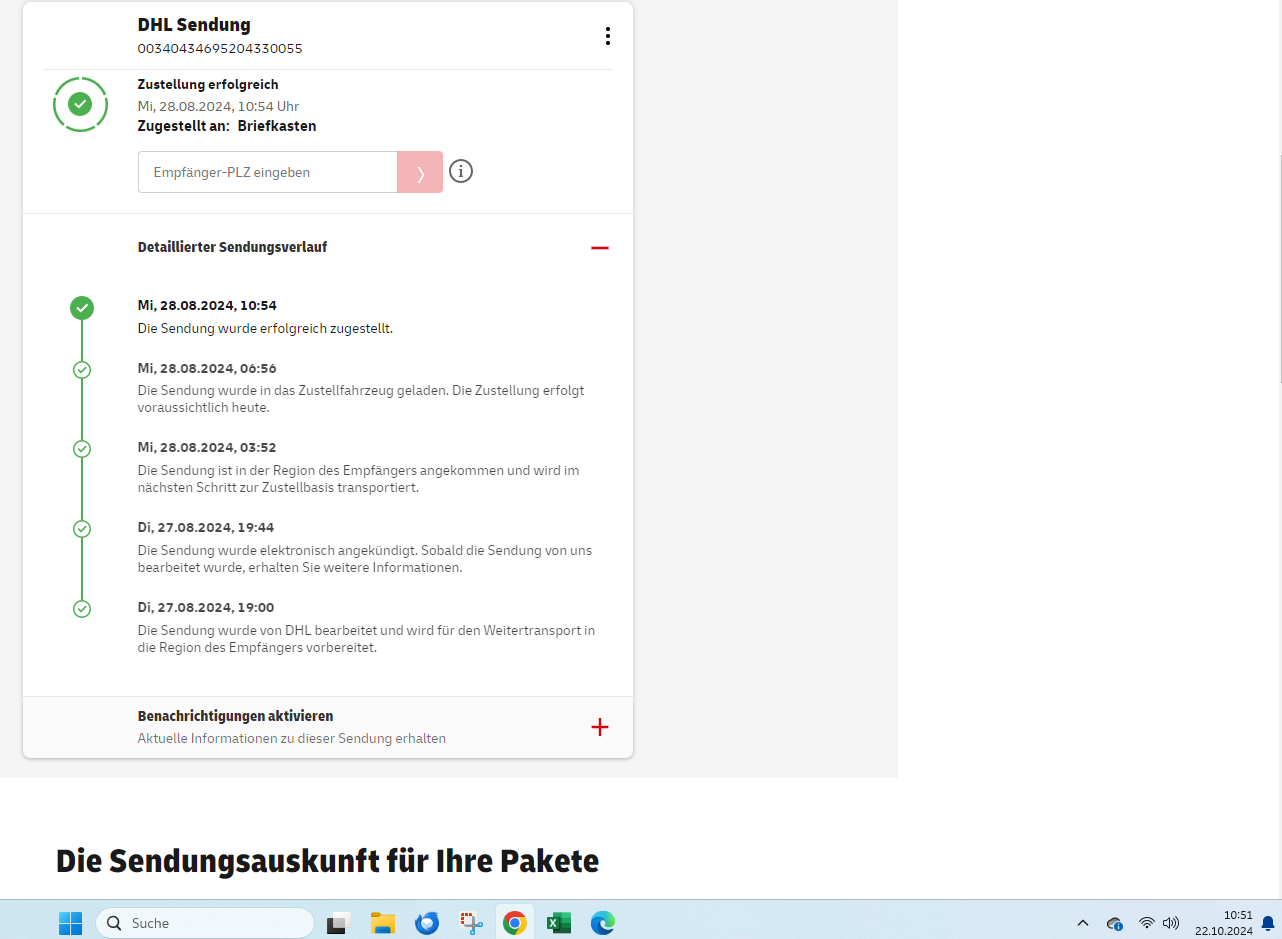Open Microsoft Edge from the taskbar
This screenshot has height=939, width=1282.
coord(603,923)
